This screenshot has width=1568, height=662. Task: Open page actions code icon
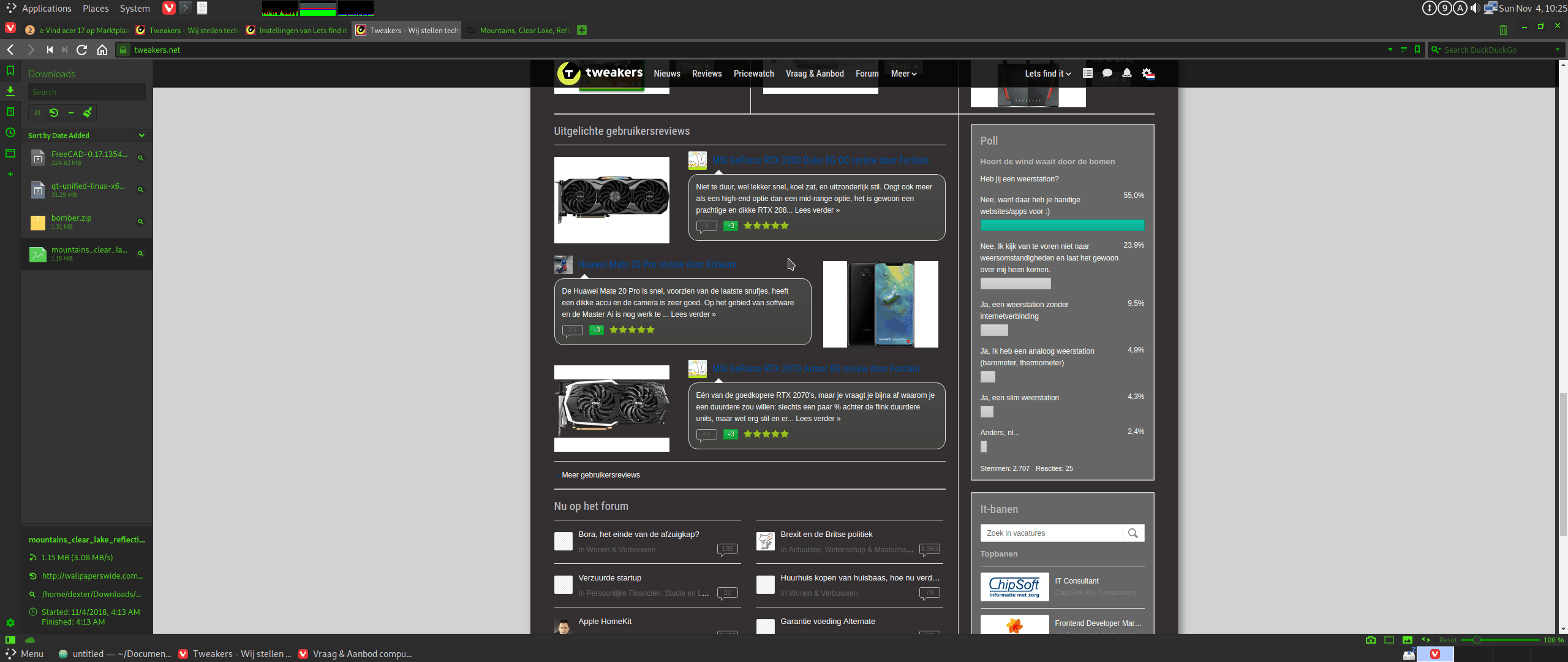point(1426,640)
